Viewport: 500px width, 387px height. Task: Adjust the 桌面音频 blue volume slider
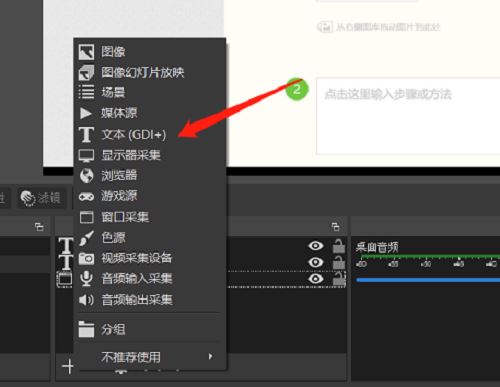(x=428, y=280)
